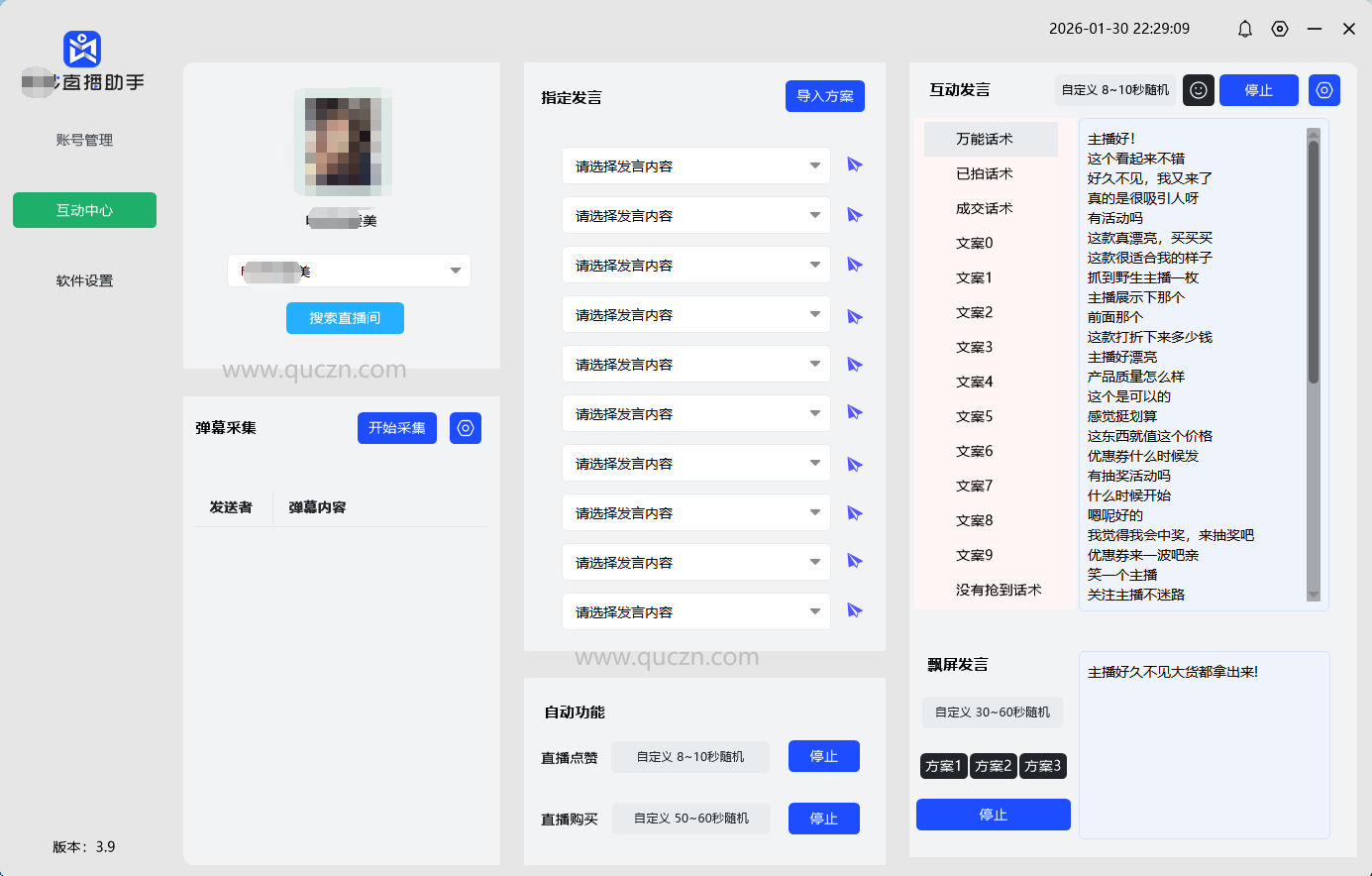The image size is (1372, 876).
Task: Toggle 方案3 scheme button
Action: (x=1042, y=766)
